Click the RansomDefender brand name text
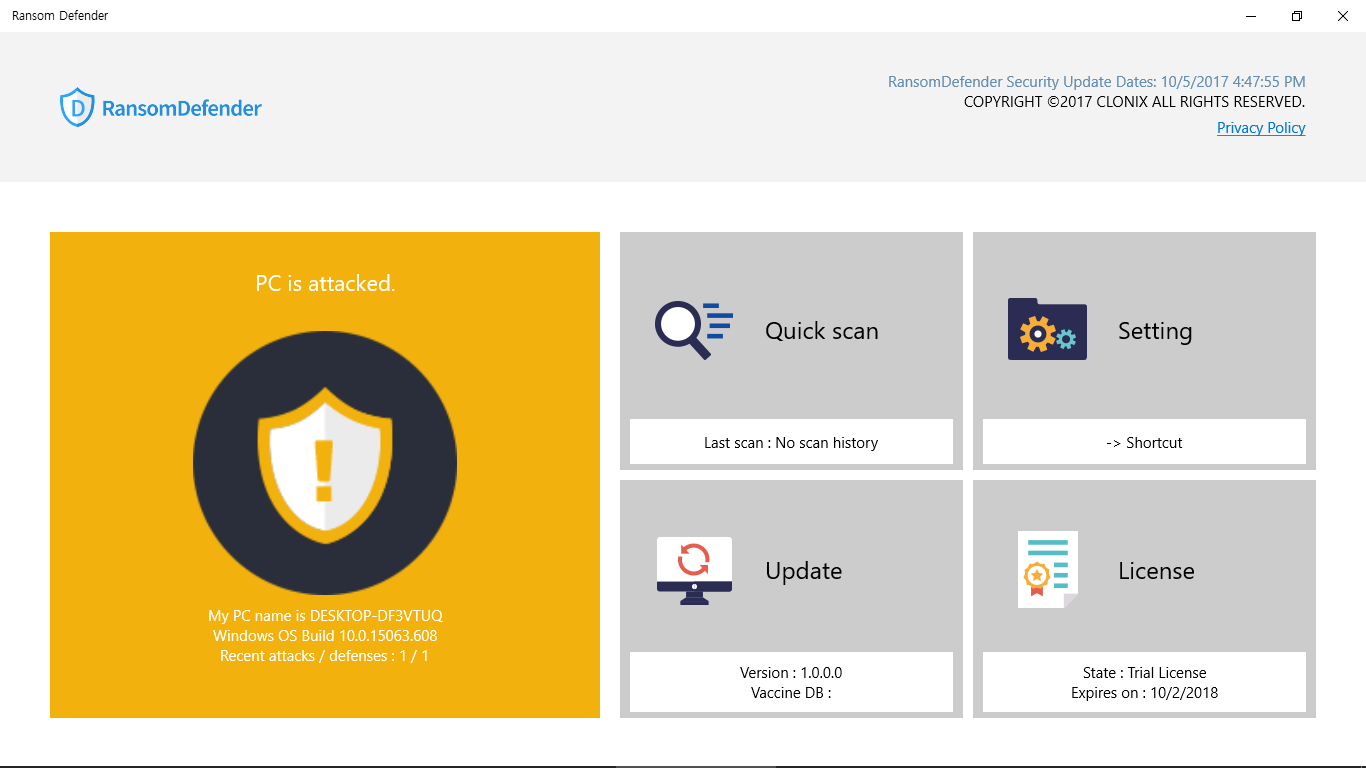This screenshot has width=1366, height=768. coord(182,108)
